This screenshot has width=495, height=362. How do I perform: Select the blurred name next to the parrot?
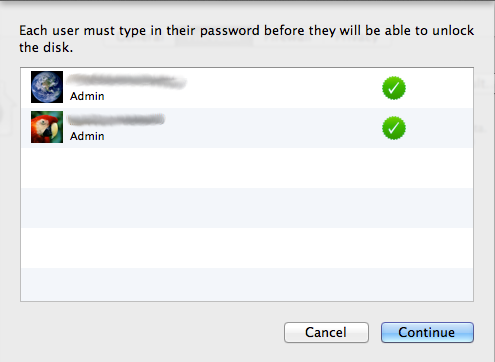[x=116, y=120]
